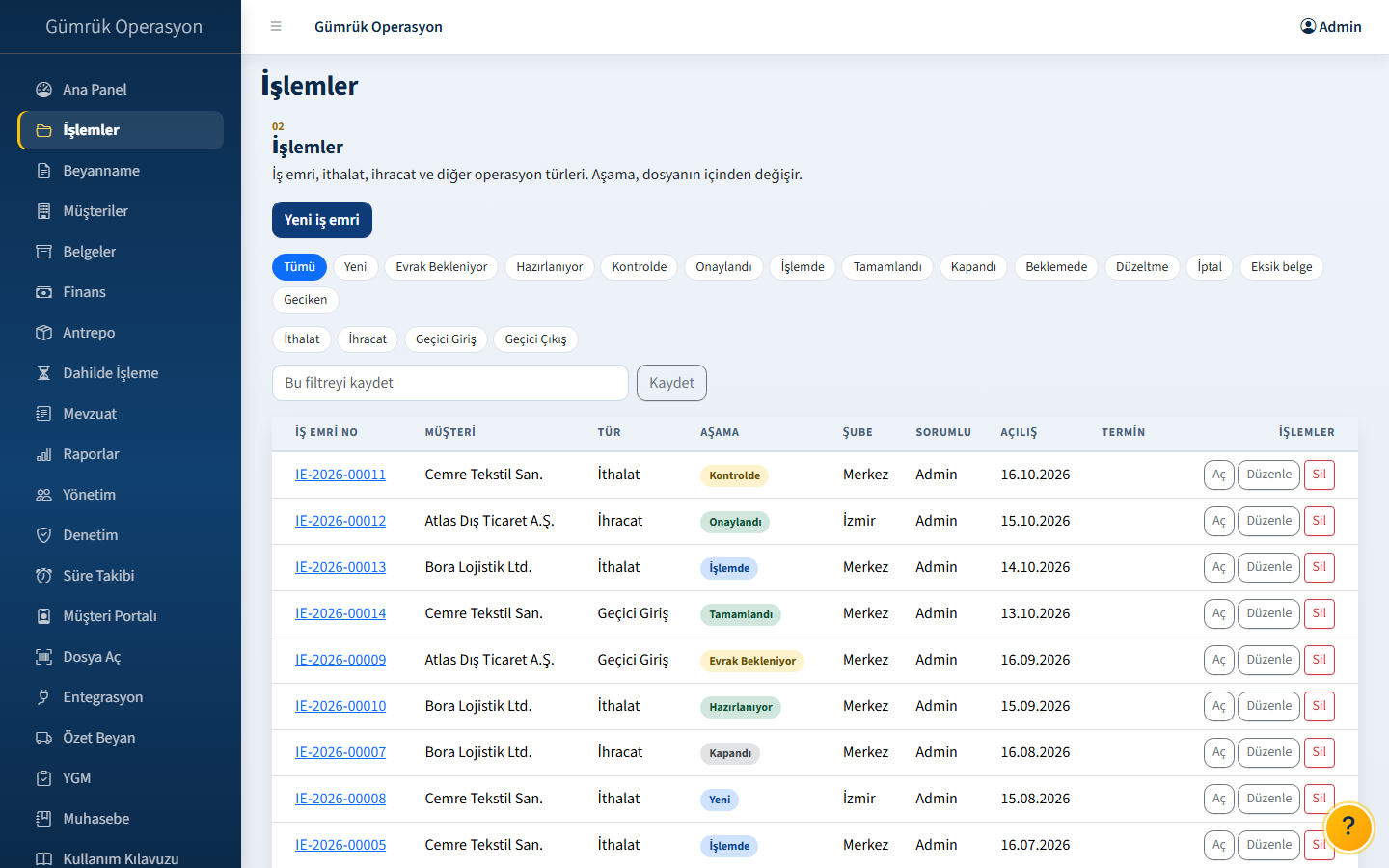Image resolution: width=1389 pixels, height=868 pixels.
Task: Go to Müşteri Portalı menu item
Action: [121, 616]
